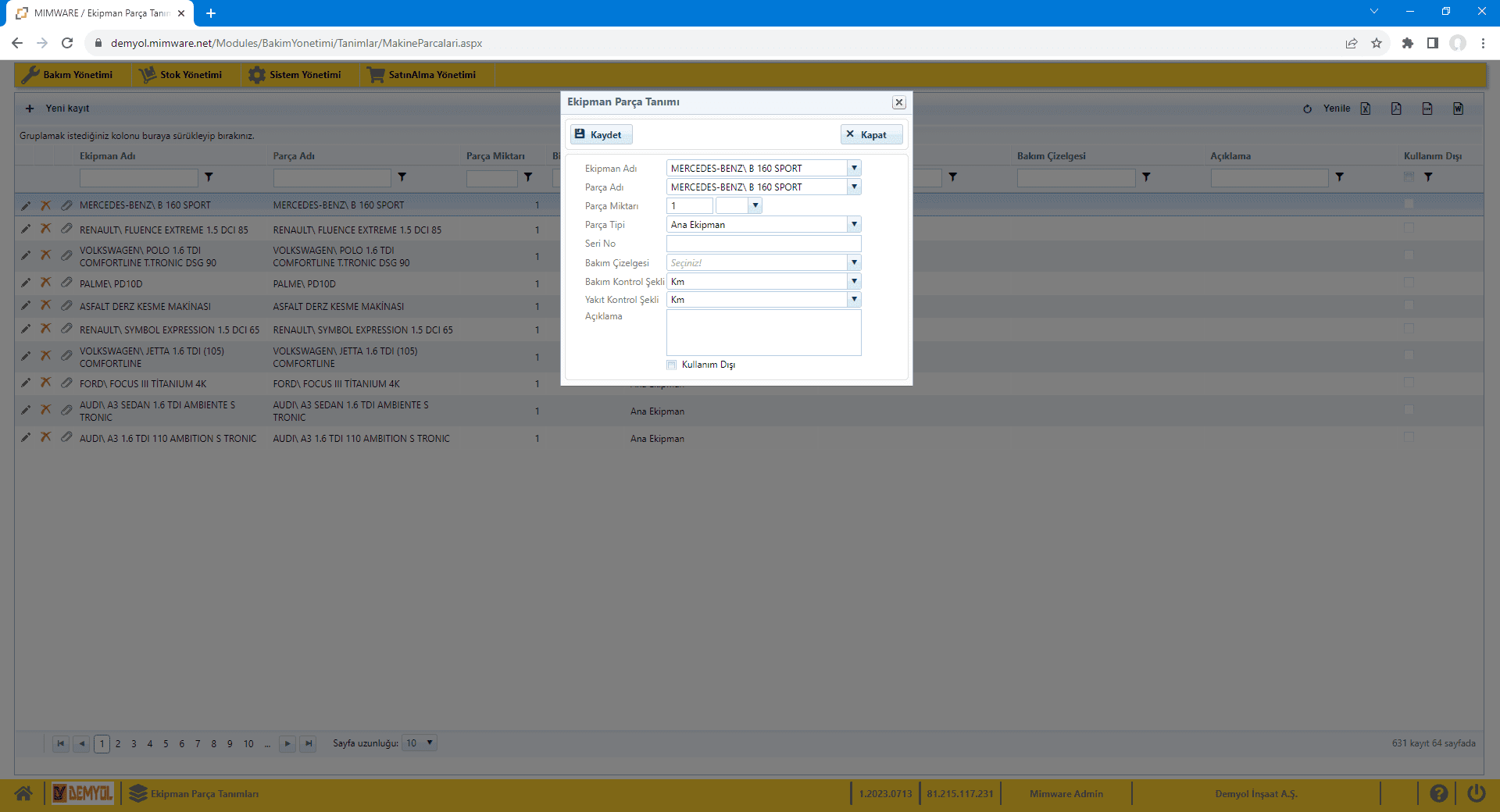Image resolution: width=1500 pixels, height=812 pixels.
Task: Click filter funnel under Ekipman Adı column
Action: 209,177
